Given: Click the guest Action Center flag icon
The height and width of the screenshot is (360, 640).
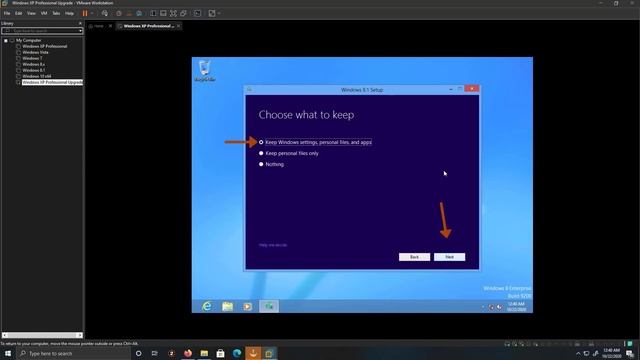Looking at the screenshot, I should [491, 307].
